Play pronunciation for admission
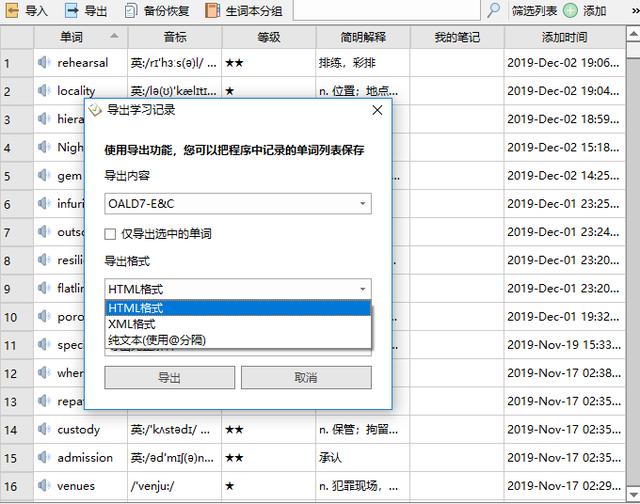Image resolution: width=640 pixels, height=504 pixels. 43,457
